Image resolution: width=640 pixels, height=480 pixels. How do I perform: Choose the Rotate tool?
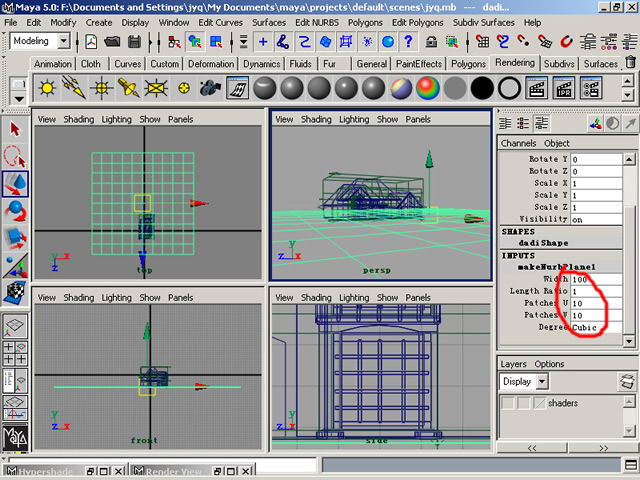15,211
